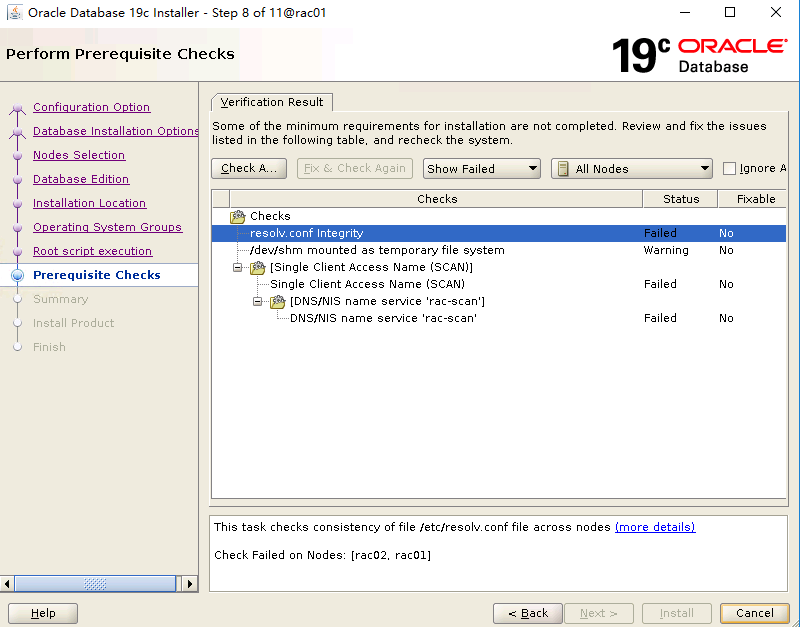800x627 pixels.
Task: Click the Help button
Action: click(x=43, y=613)
